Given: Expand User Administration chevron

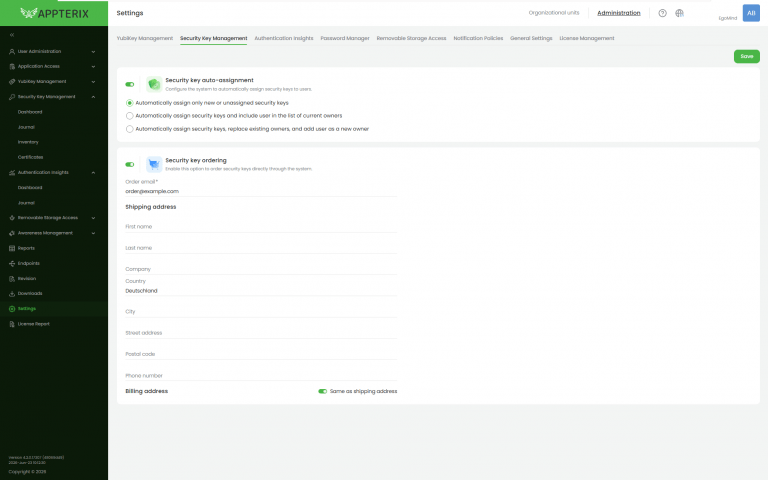Looking at the screenshot, I should [x=93, y=51].
